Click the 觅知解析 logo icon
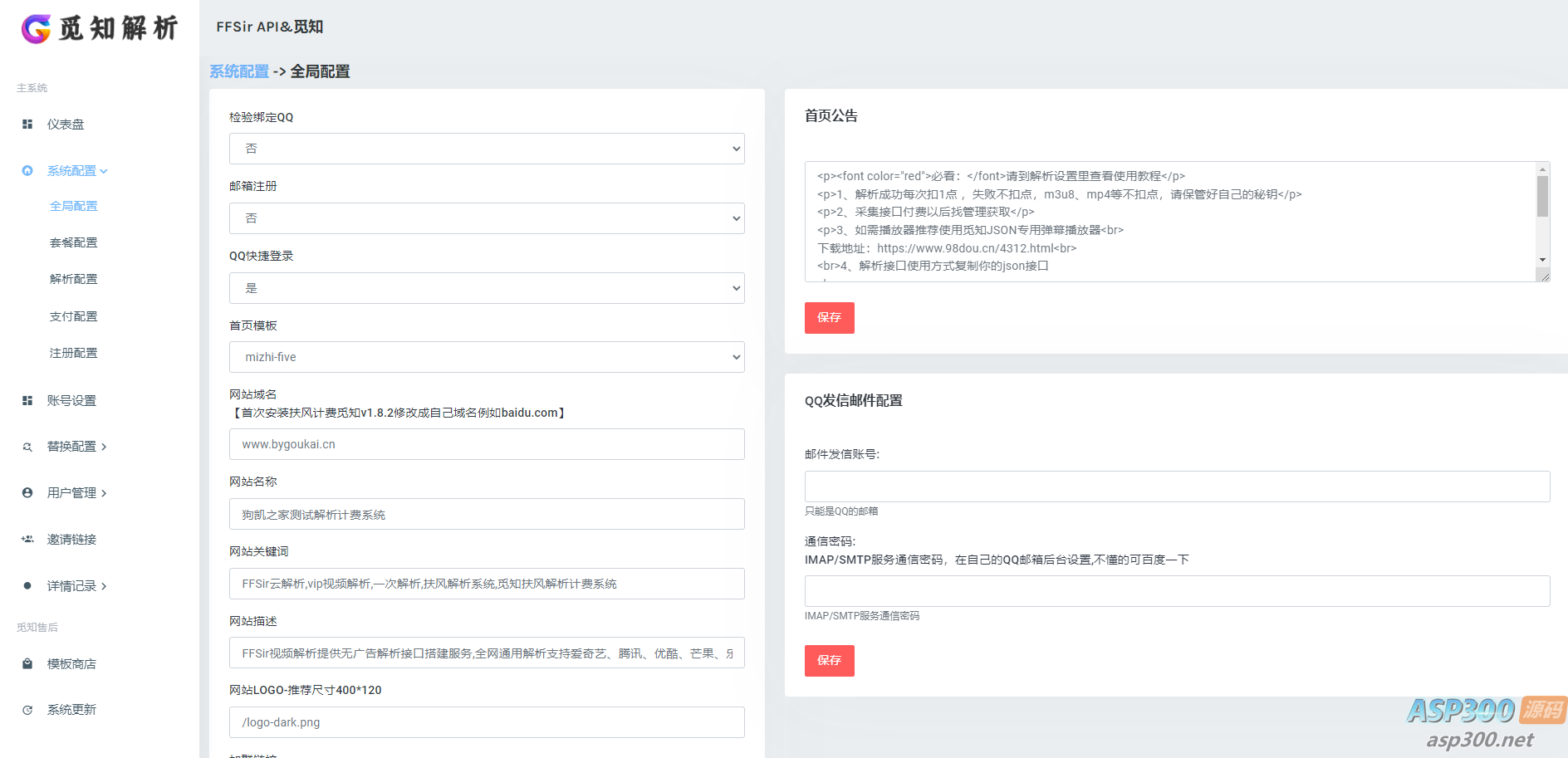 pos(36,28)
